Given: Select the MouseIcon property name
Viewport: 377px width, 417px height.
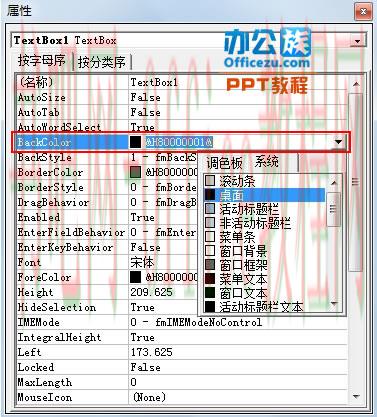Looking at the screenshot, I should (72, 397).
